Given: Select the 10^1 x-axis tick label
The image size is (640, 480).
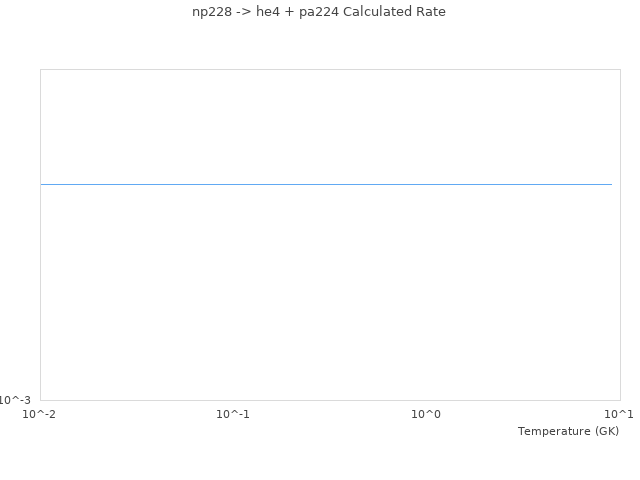Looking at the screenshot, I should (619, 414).
